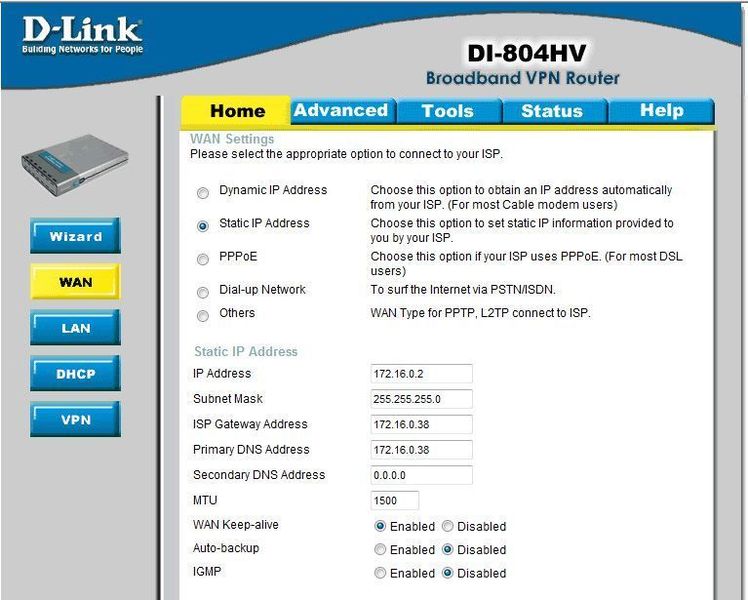Click the 'Primary DNS Address' label
Screen dimensions: 748x600
(251, 449)
